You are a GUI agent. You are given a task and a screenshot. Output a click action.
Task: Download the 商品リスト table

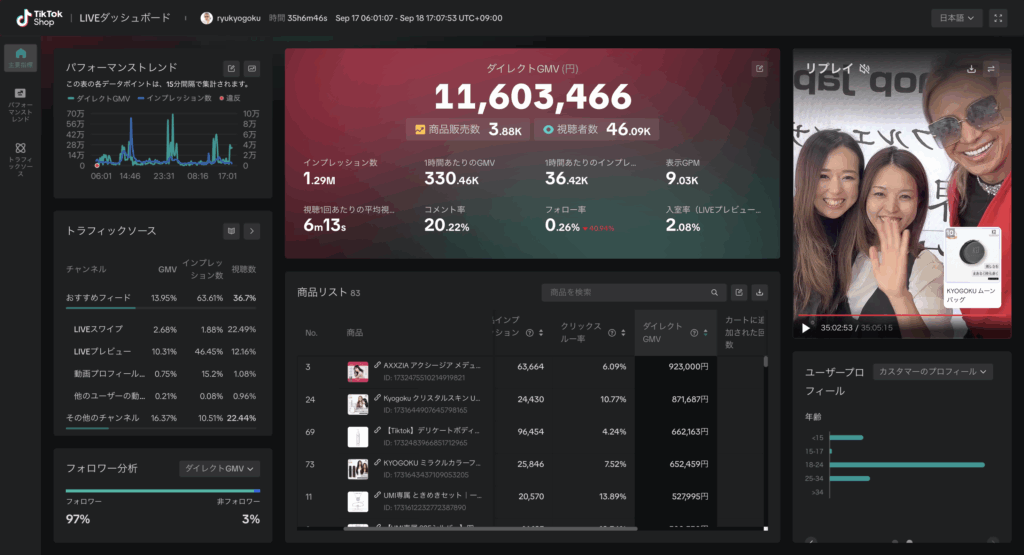[759, 293]
